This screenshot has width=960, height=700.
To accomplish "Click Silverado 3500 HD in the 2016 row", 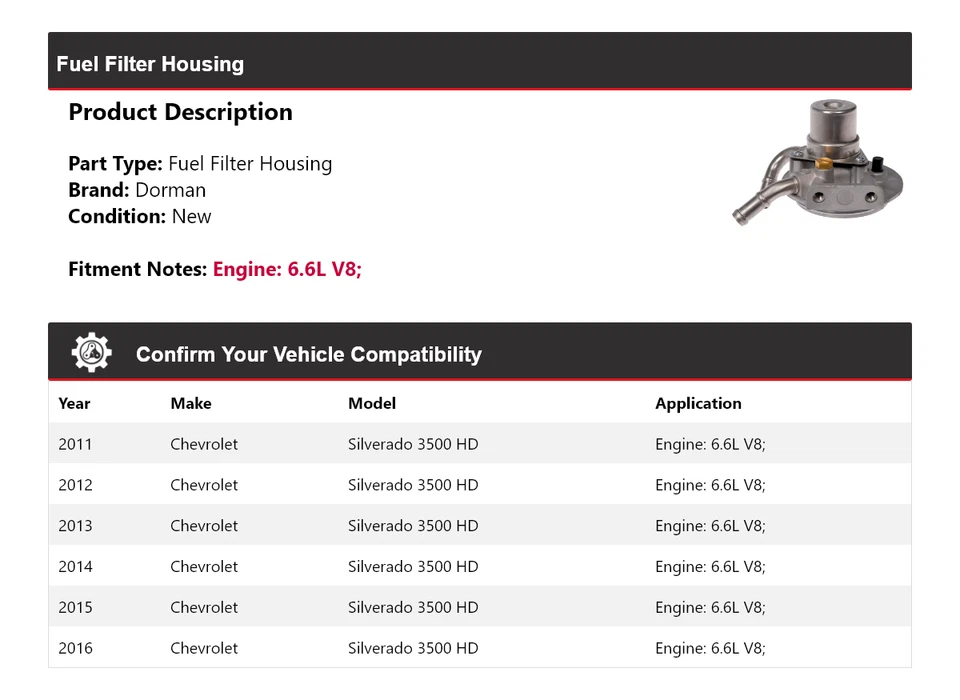I will [x=413, y=648].
